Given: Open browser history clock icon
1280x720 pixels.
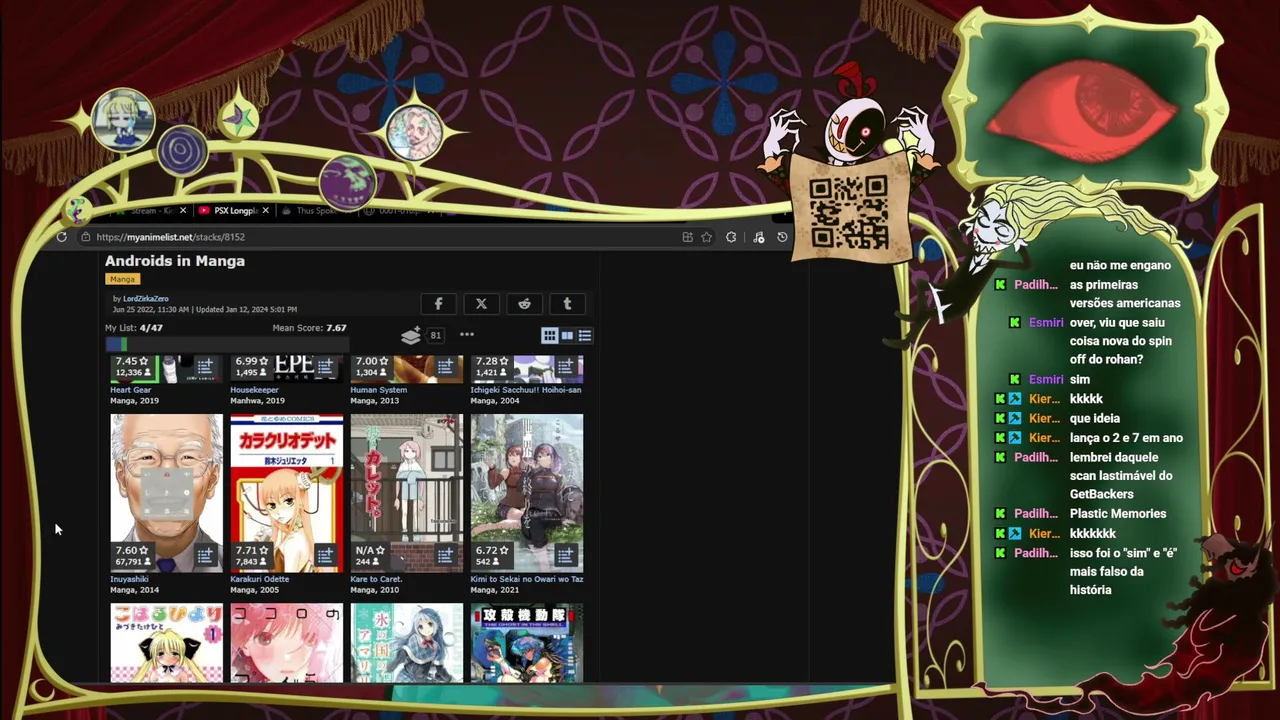Looking at the screenshot, I should [782, 237].
